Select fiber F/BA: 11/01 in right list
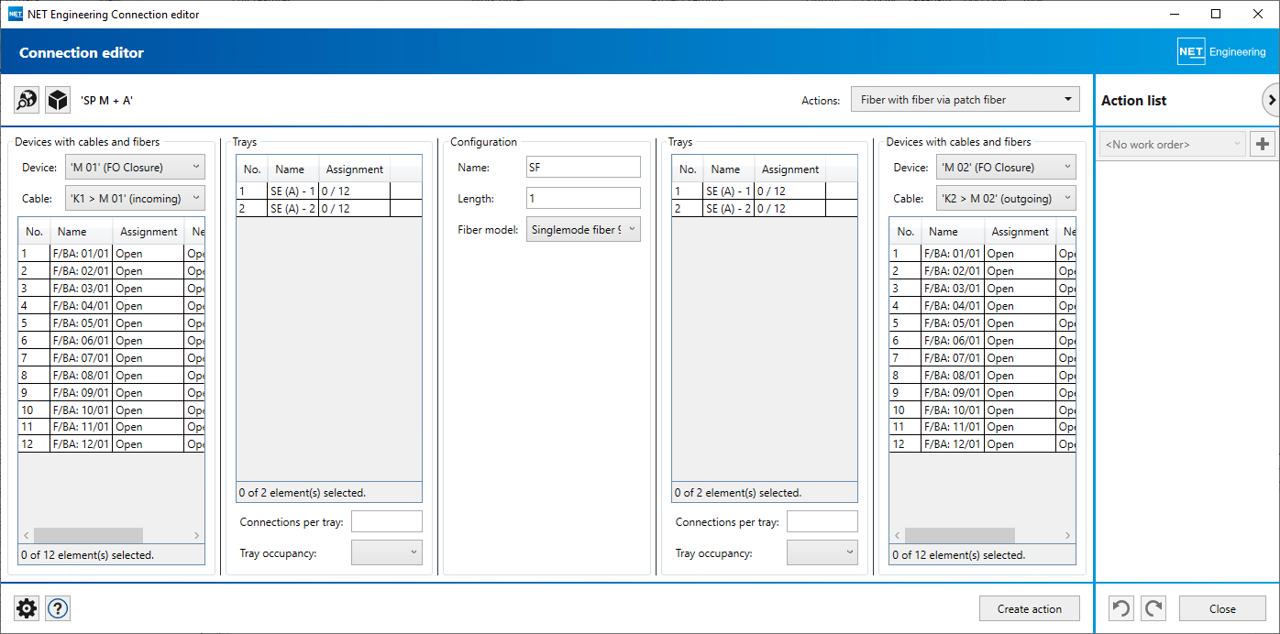Screen dimensions: 1280x634 tap(983, 427)
